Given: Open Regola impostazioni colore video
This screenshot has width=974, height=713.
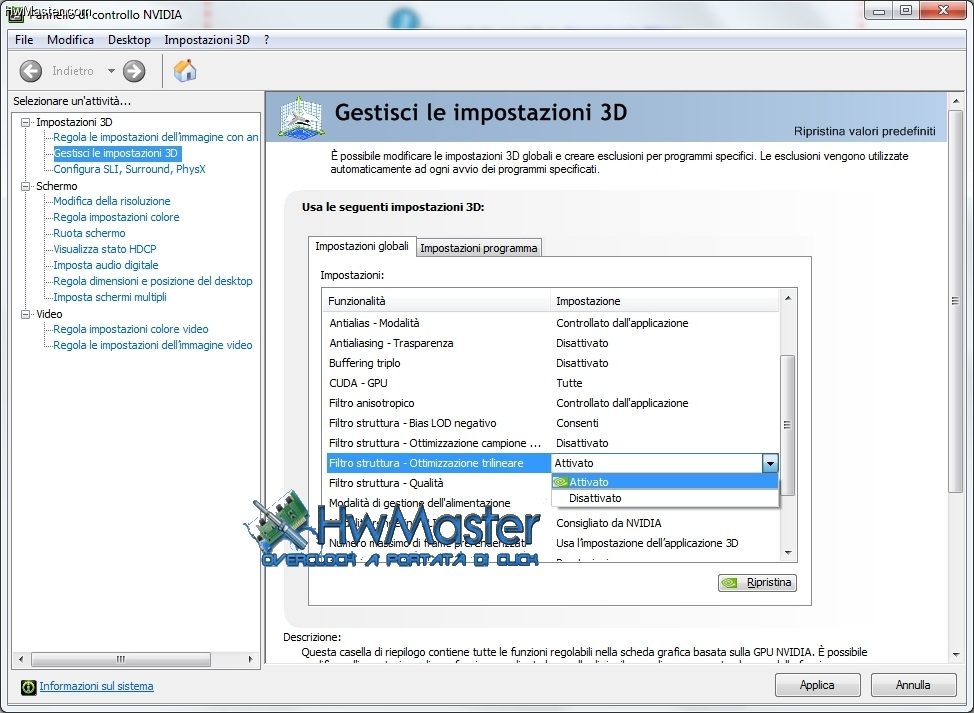Looking at the screenshot, I should [x=131, y=329].
